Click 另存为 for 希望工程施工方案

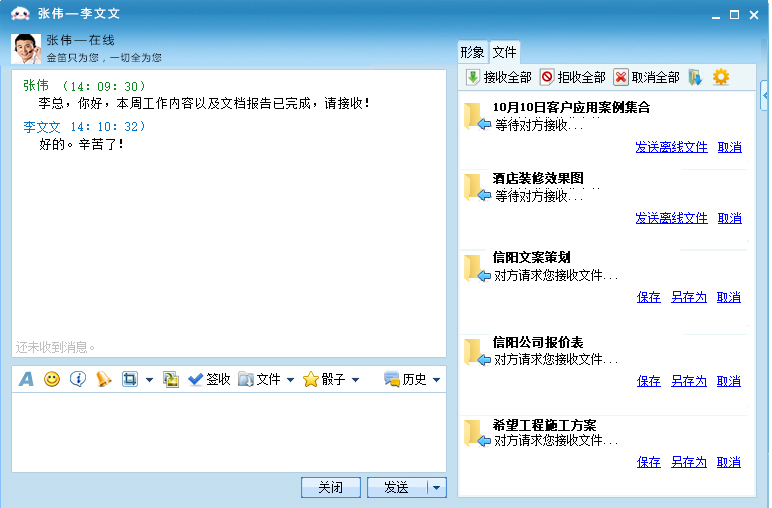[689, 462]
